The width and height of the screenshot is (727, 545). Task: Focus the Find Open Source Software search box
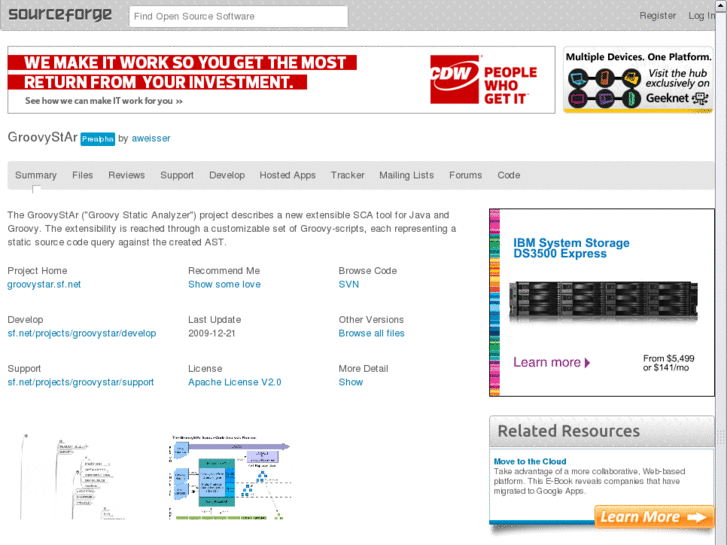pos(238,16)
